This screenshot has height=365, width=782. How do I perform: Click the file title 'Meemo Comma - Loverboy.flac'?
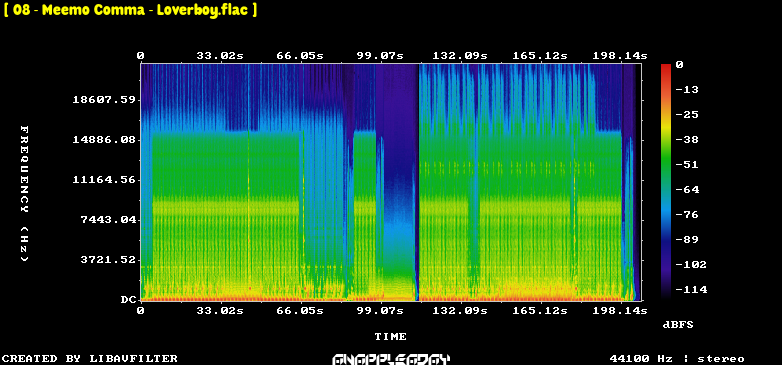click(130, 10)
